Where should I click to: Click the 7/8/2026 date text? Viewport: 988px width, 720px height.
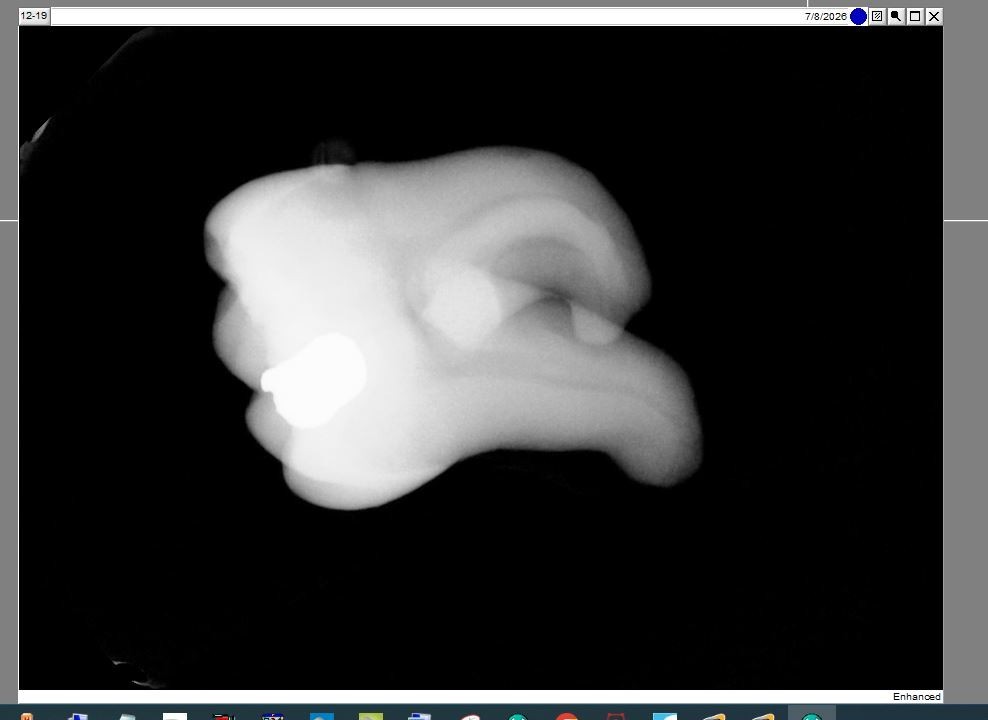[x=825, y=16]
